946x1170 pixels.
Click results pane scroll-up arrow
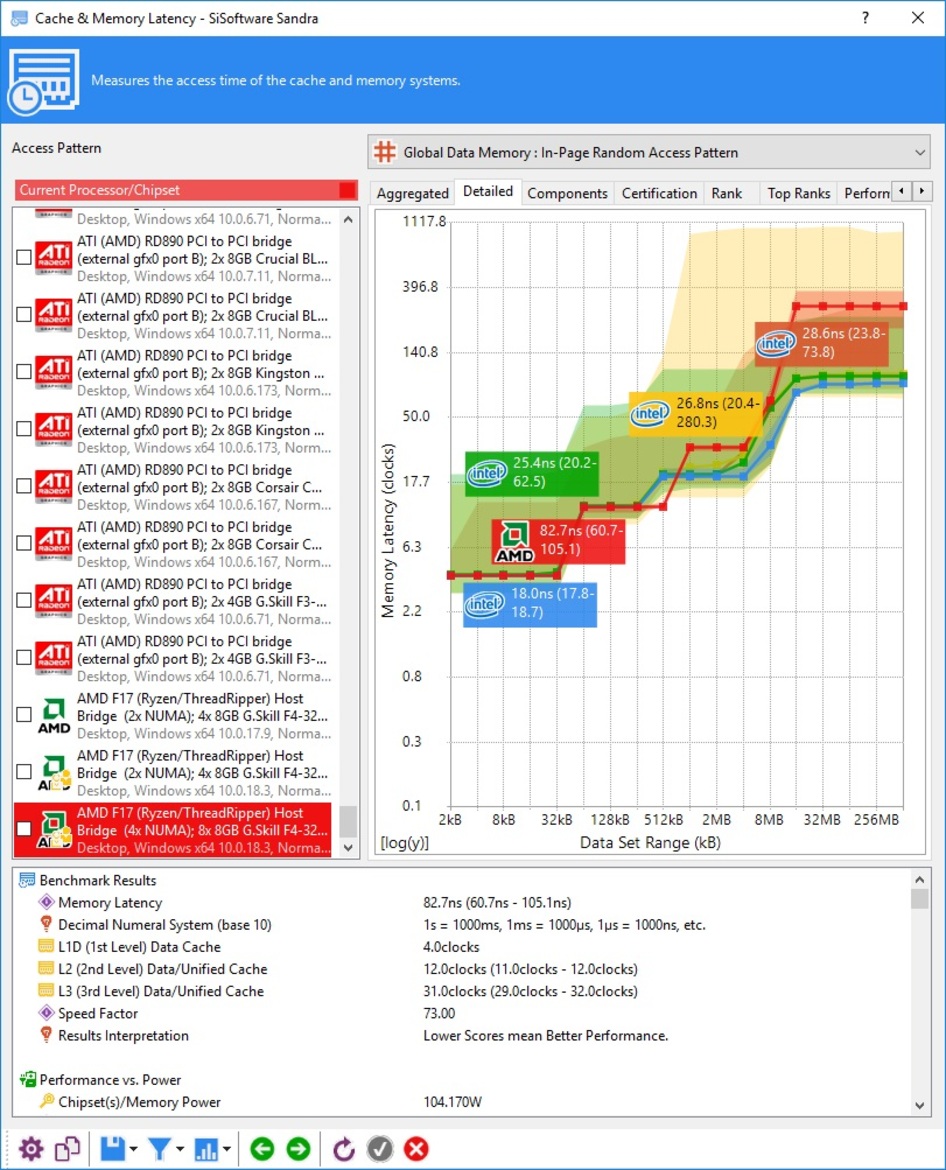(x=919, y=879)
